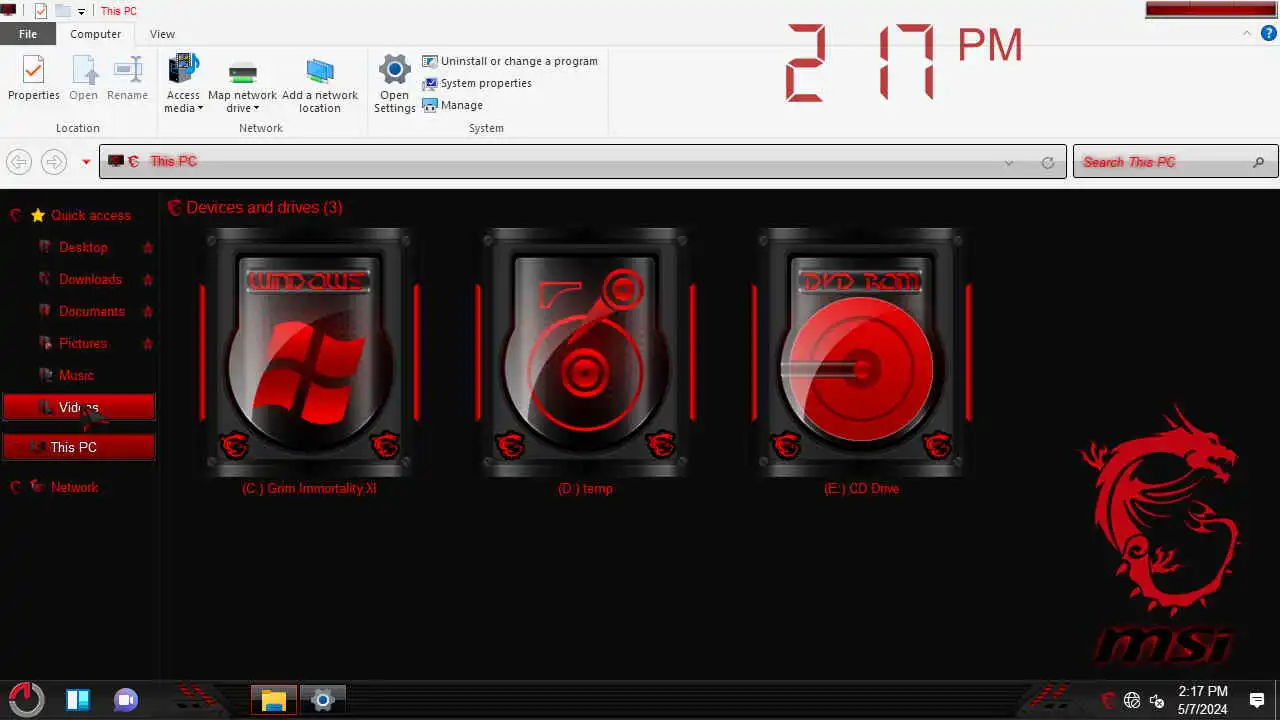Expand the Network tree node
This screenshot has height=720, width=1280.
(15, 487)
